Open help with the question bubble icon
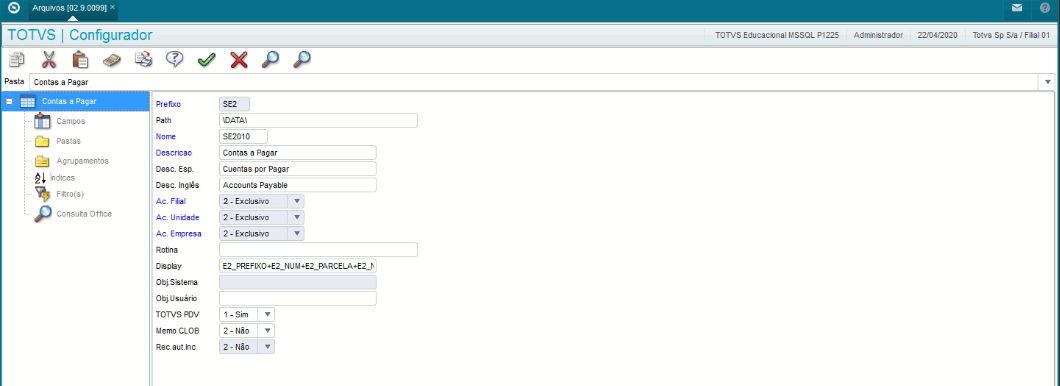Screen dimensions: 1060x386 tap(174, 59)
